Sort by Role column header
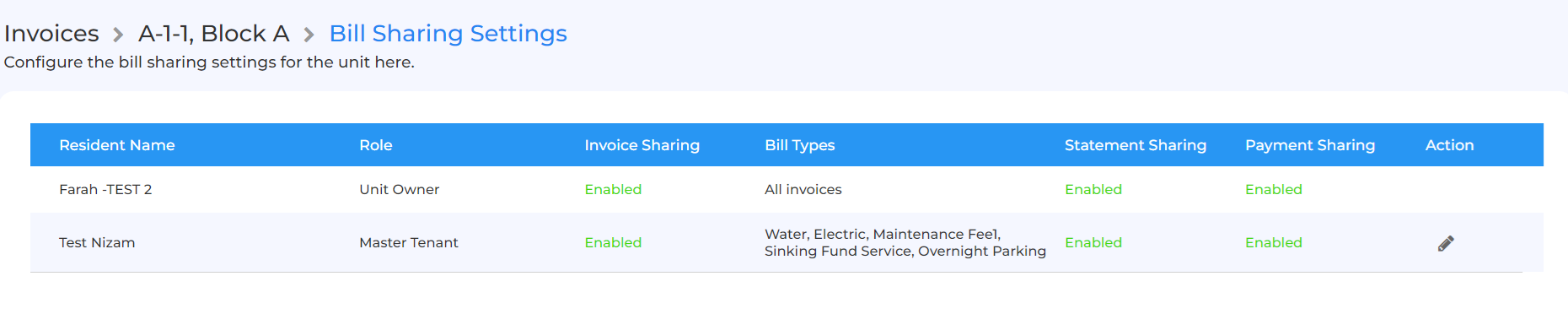This screenshot has height=314, width=1568. [x=376, y=145]
